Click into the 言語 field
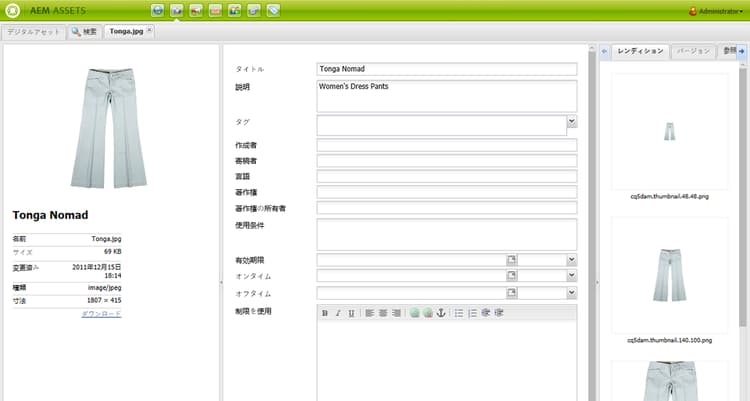Screen dimensions: 750x401 click(447, 176)
